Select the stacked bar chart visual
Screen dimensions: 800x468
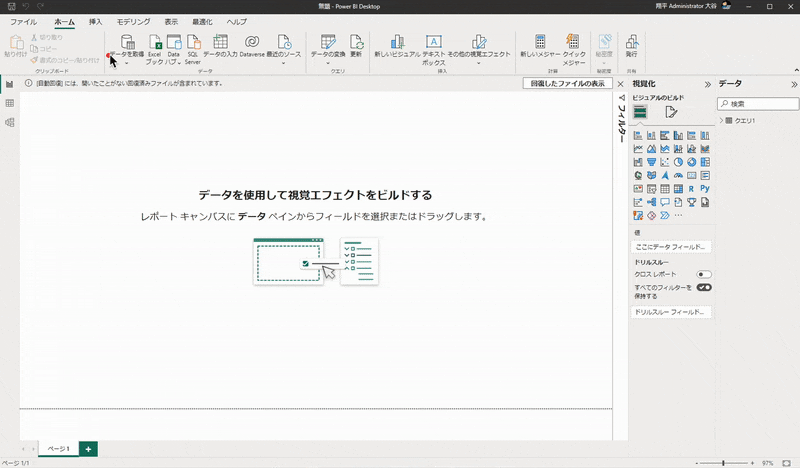(x=638, y=136)
